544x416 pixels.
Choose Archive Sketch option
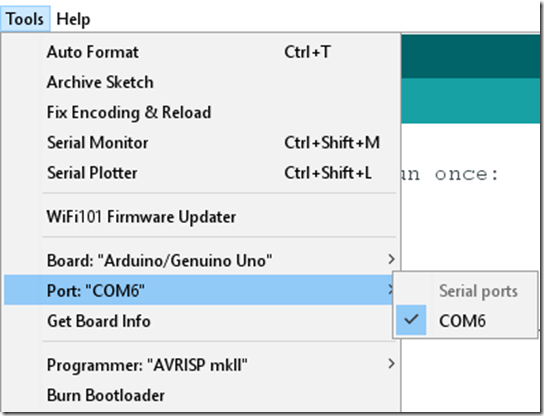pyautogui.click(x=200, y=82)
